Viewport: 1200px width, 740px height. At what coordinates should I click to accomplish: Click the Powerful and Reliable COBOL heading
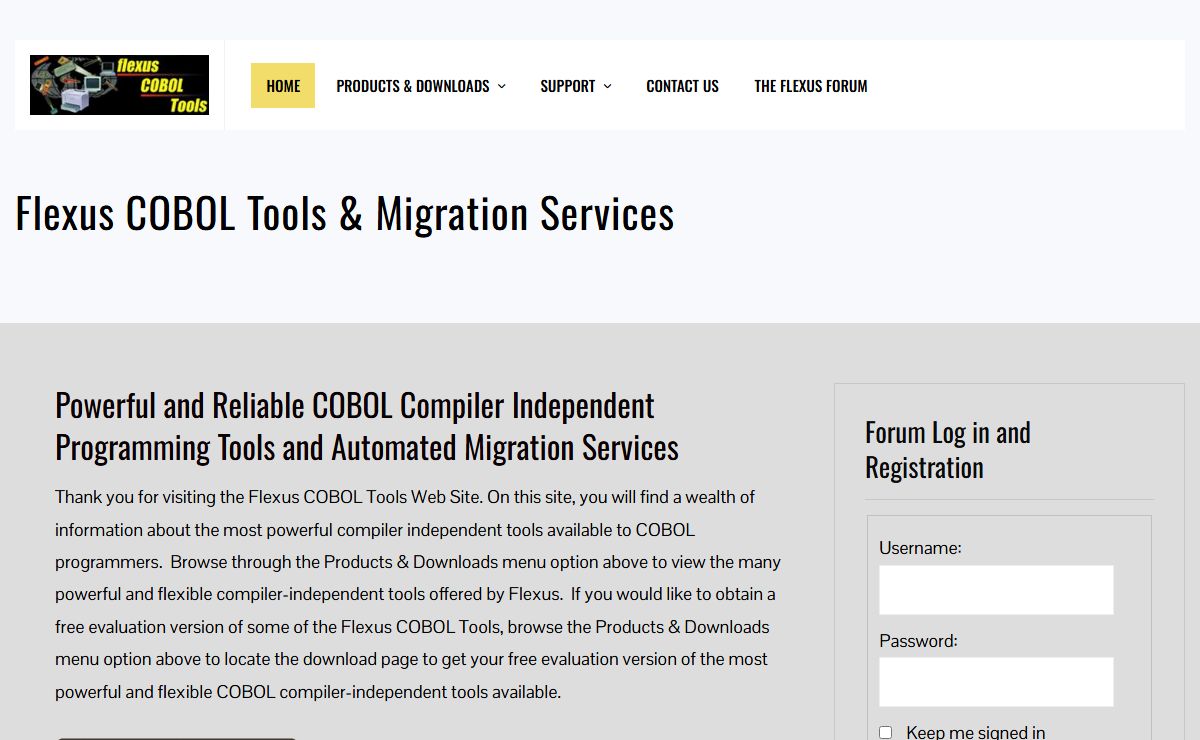pyautogui.click(x=367, y=426)
